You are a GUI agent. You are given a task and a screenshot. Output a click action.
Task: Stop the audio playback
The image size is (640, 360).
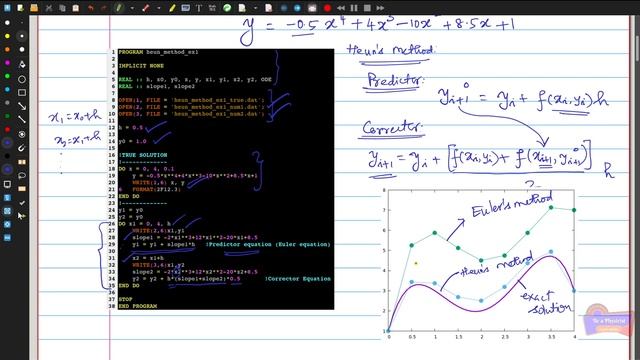tap(367, 8)
